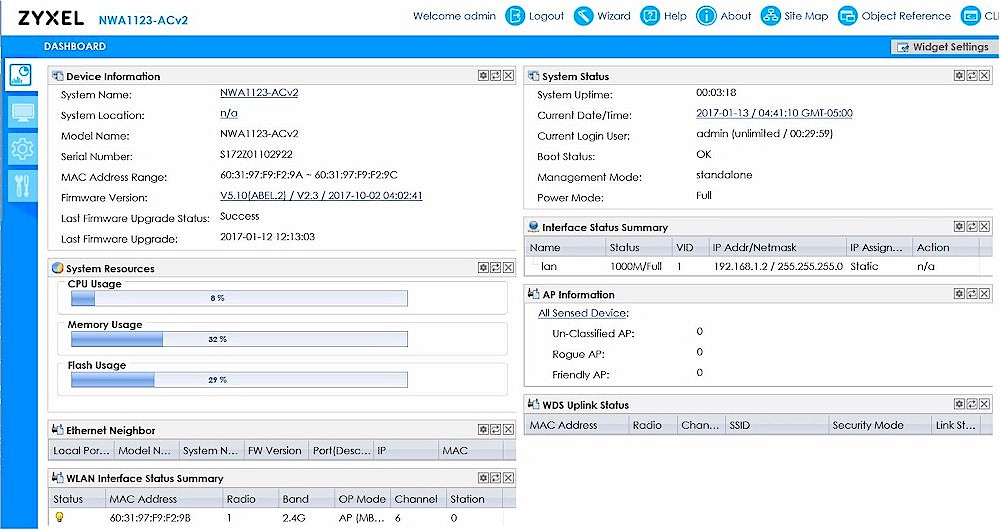This screenshot has width=1000, height=530.
Task: Click the CPU Usage progress bar
Action: click(x=239, y=298)
